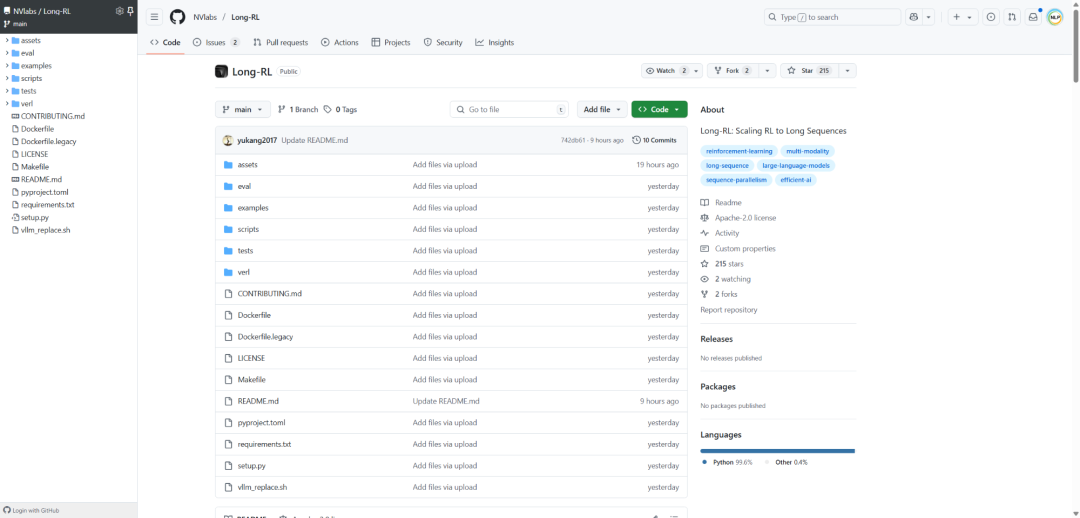
Task: Open the yukang2017 author link
Action: pyautogui.click(x=257, y=140)
